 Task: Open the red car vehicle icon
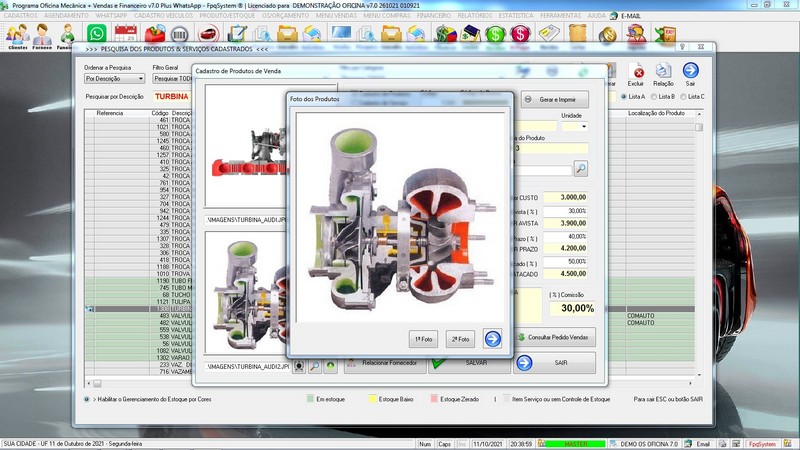pyautogui.click(x=208, y=34)
